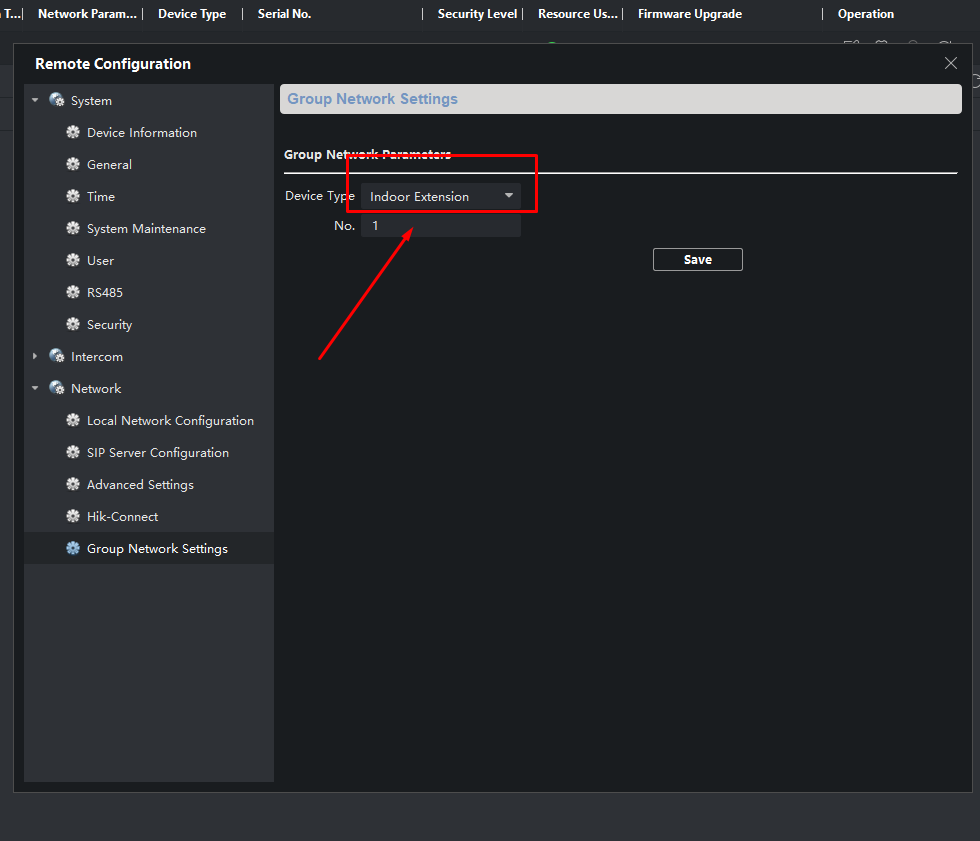
Task: Open the Hik-Connect settings
Action: tap(122, 517)
